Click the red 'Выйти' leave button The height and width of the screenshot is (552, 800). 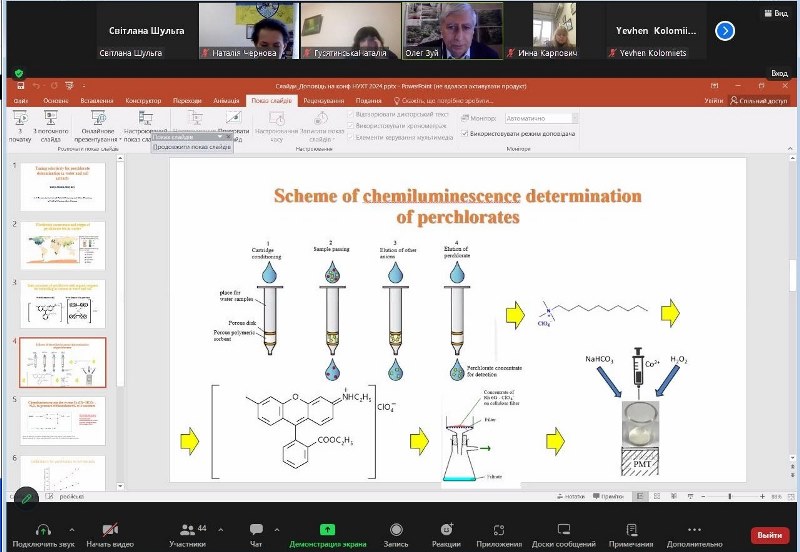tap(769, 535)
